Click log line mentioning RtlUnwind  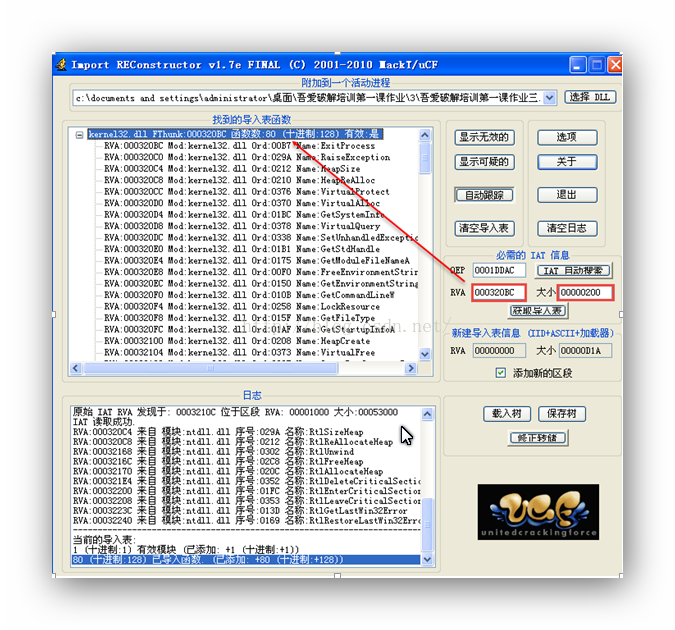click(214, 452)
